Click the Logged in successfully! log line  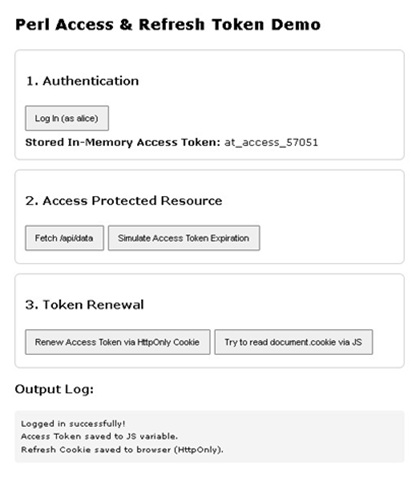coord(73,424)
